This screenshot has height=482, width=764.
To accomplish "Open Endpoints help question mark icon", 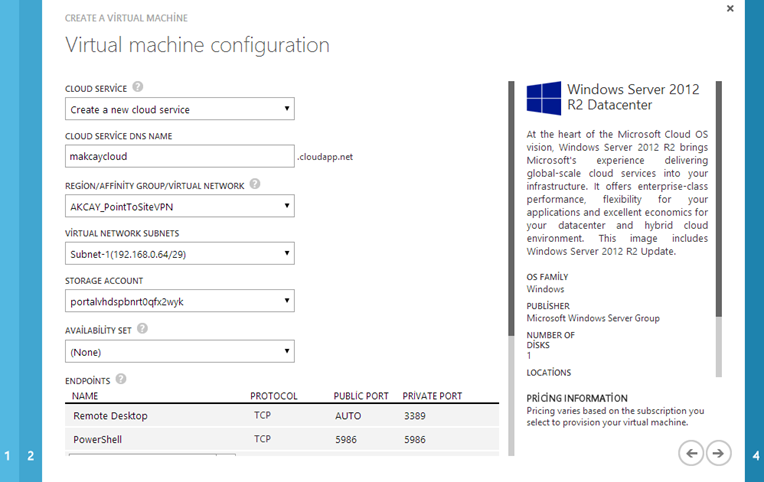I will tap(121, 379).
